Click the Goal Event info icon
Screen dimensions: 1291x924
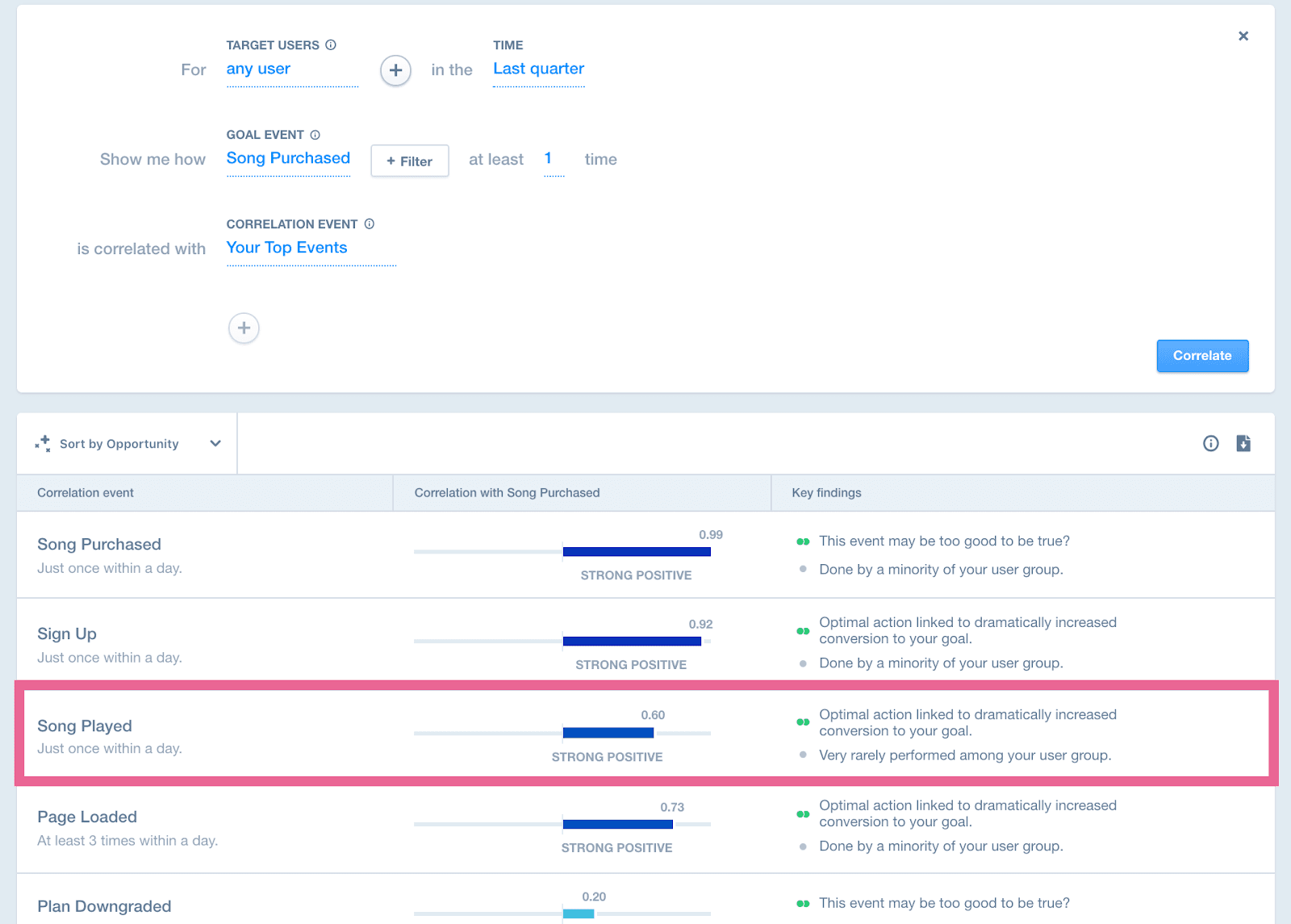point(315,135)
